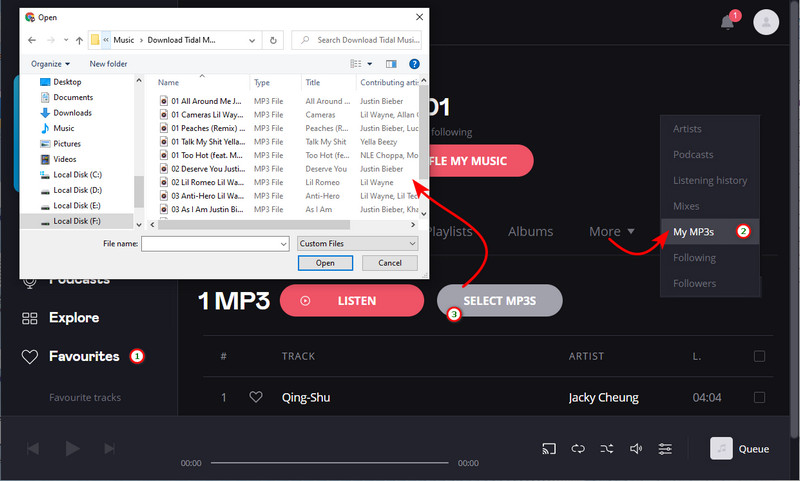Screen dimensions: 800x481
Task: Click the Open button in dialog
Action: (325, 263)
